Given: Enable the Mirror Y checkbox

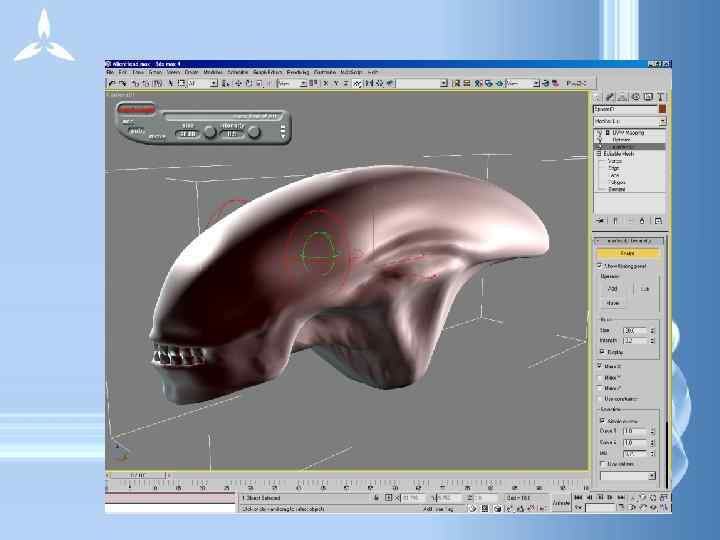Looking at the screenshot, I should 599,377.
